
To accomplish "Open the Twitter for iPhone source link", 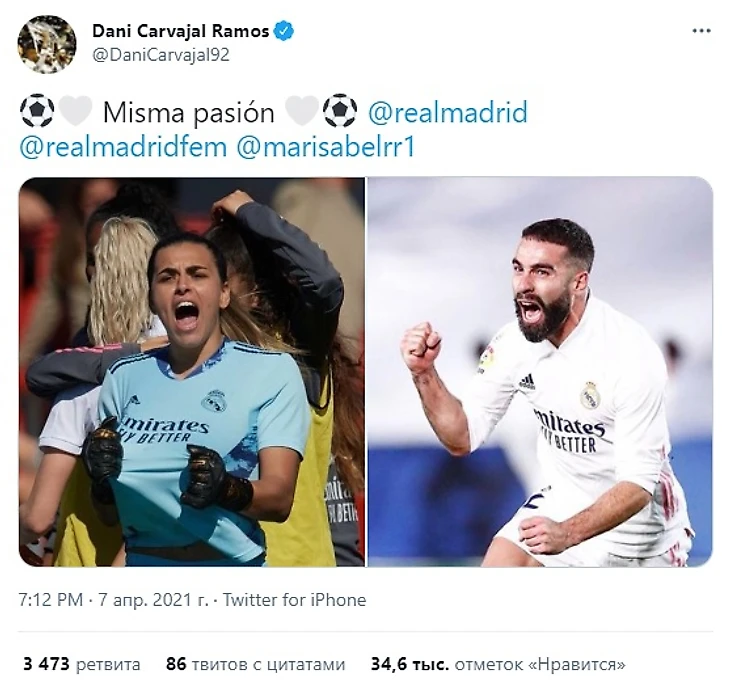I will click(295, 600).
